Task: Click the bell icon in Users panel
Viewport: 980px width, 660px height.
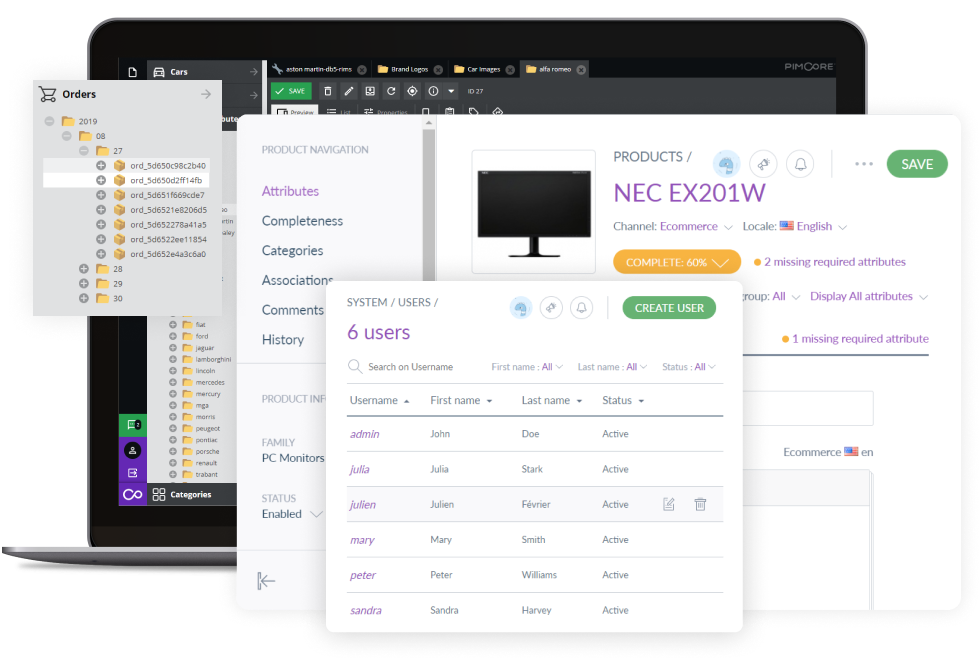Action: [x=581, y=308]
